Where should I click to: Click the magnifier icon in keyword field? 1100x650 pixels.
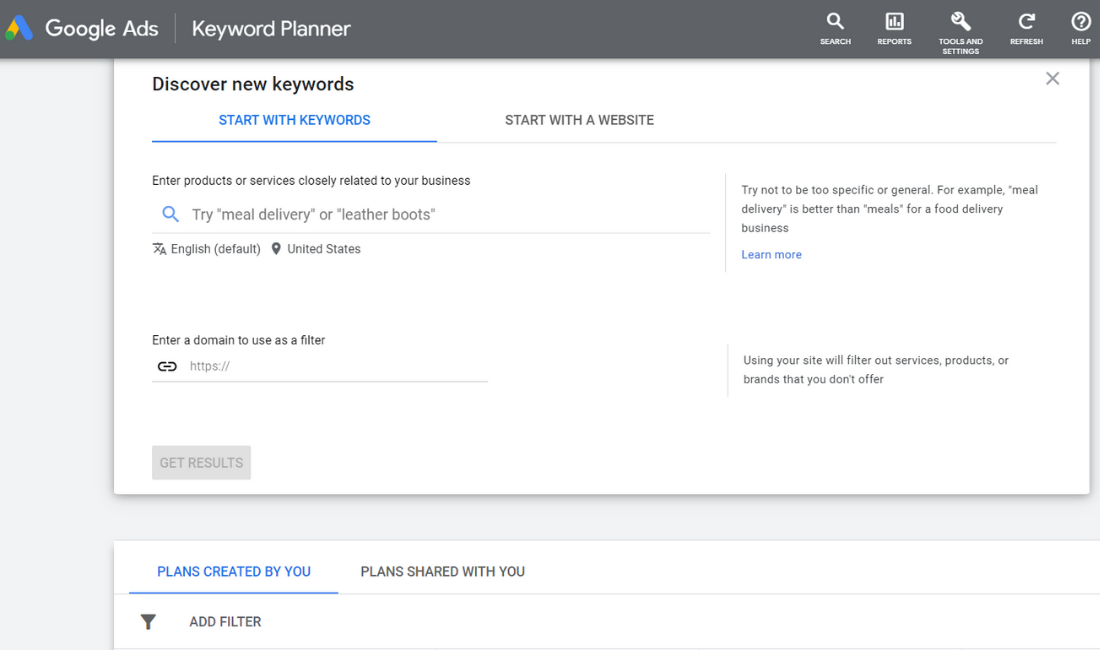171,214
